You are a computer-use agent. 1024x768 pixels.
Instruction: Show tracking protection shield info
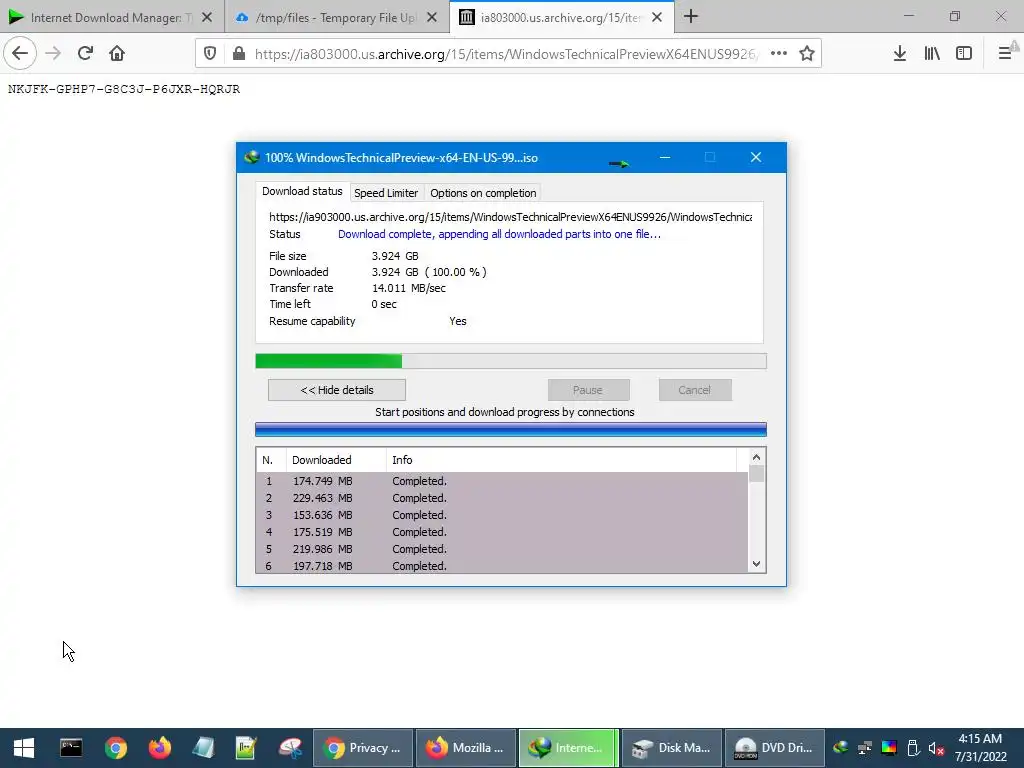(210, 54)
